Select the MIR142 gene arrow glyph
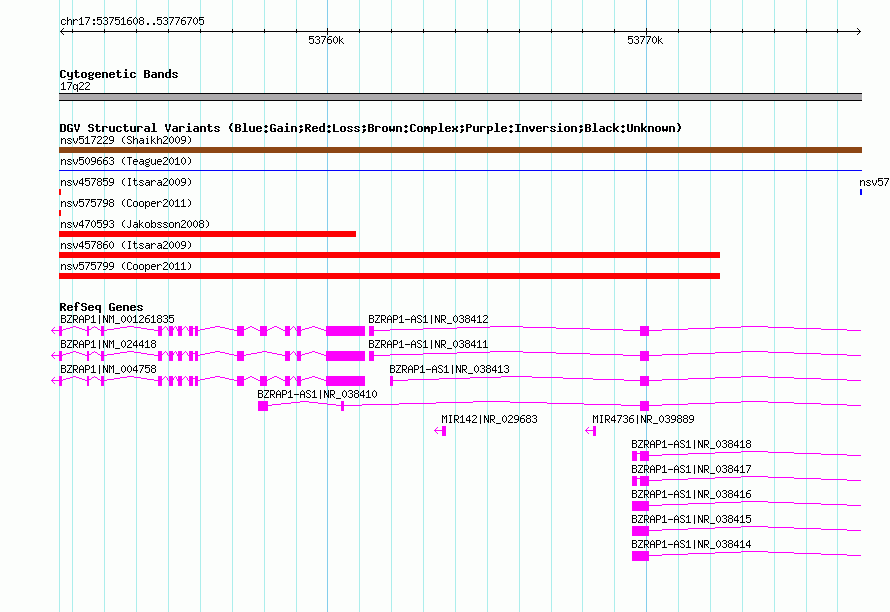 (x=440, y=431)
